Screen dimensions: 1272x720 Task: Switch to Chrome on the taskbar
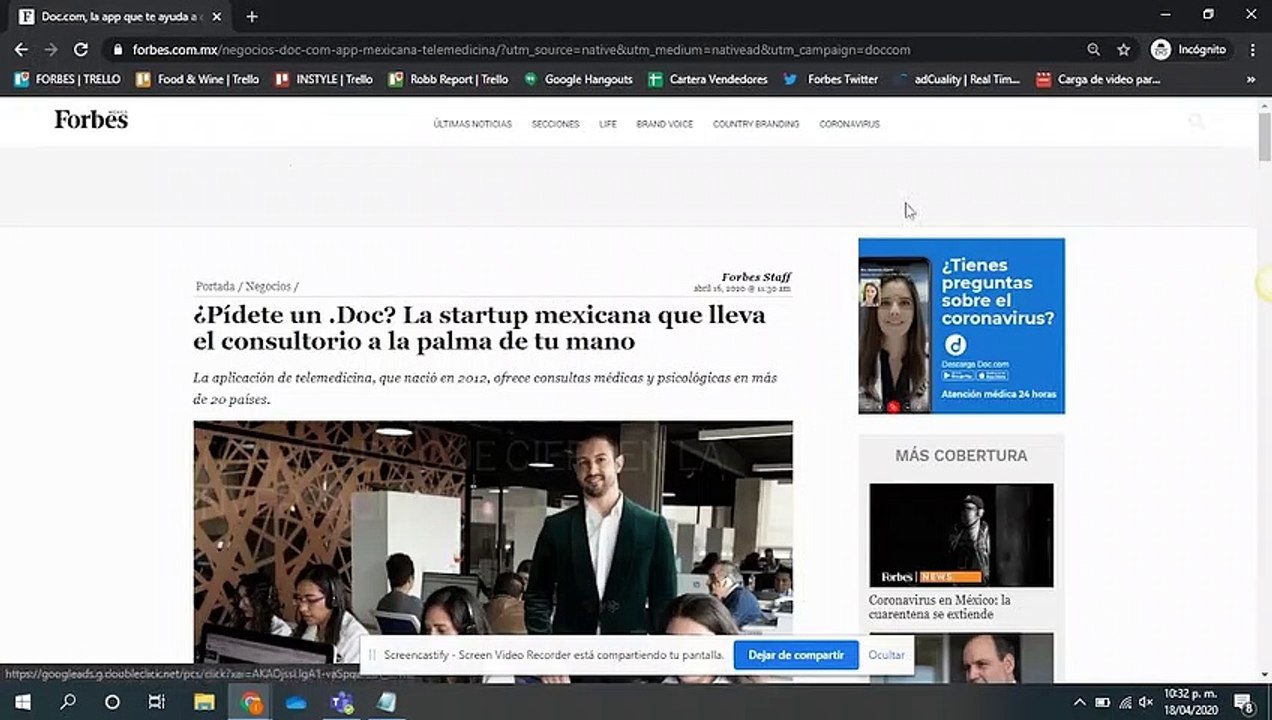(x=251, y=702)
